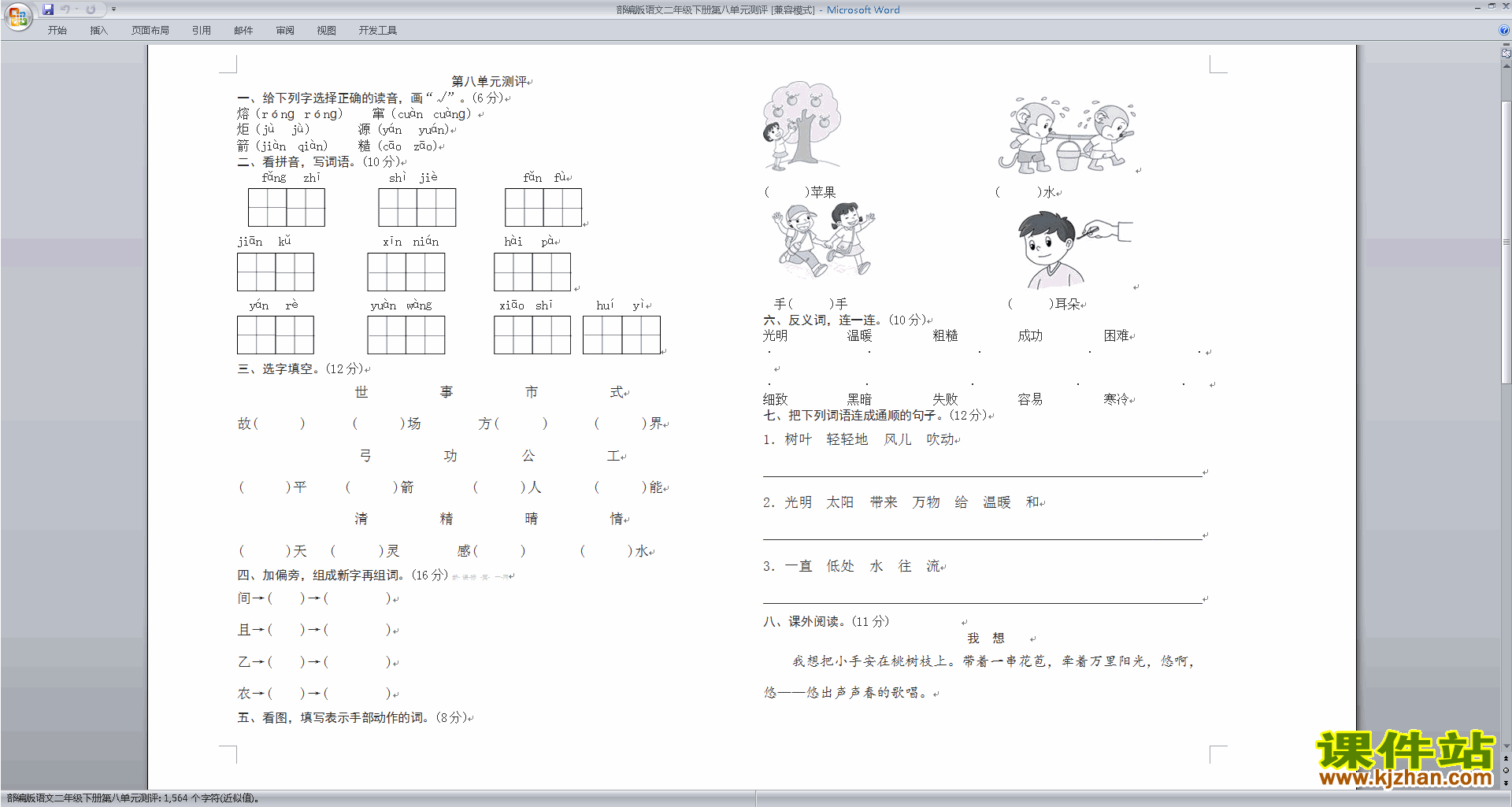Click the word 寒冷 in antonym row
The width and height of the screenshot is (1512, 807).
pyautogui.click(x=1116, y=399)
